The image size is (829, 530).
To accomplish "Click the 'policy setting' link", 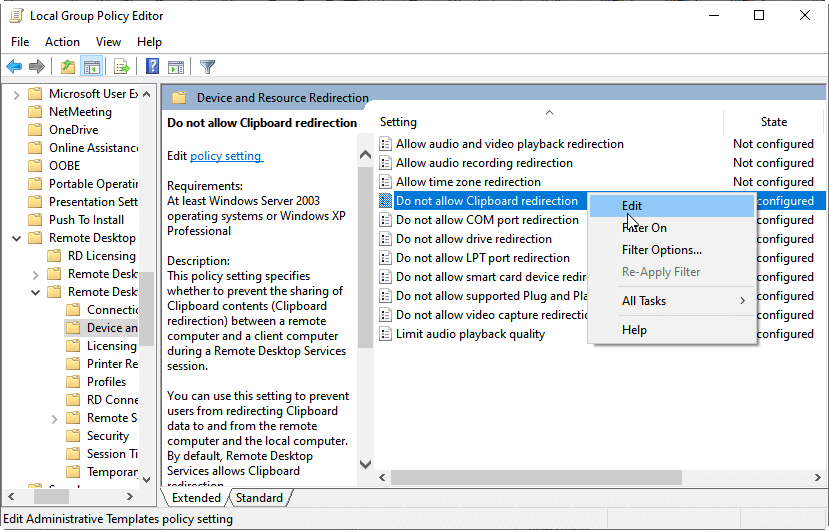I will [x=226, y=156].
